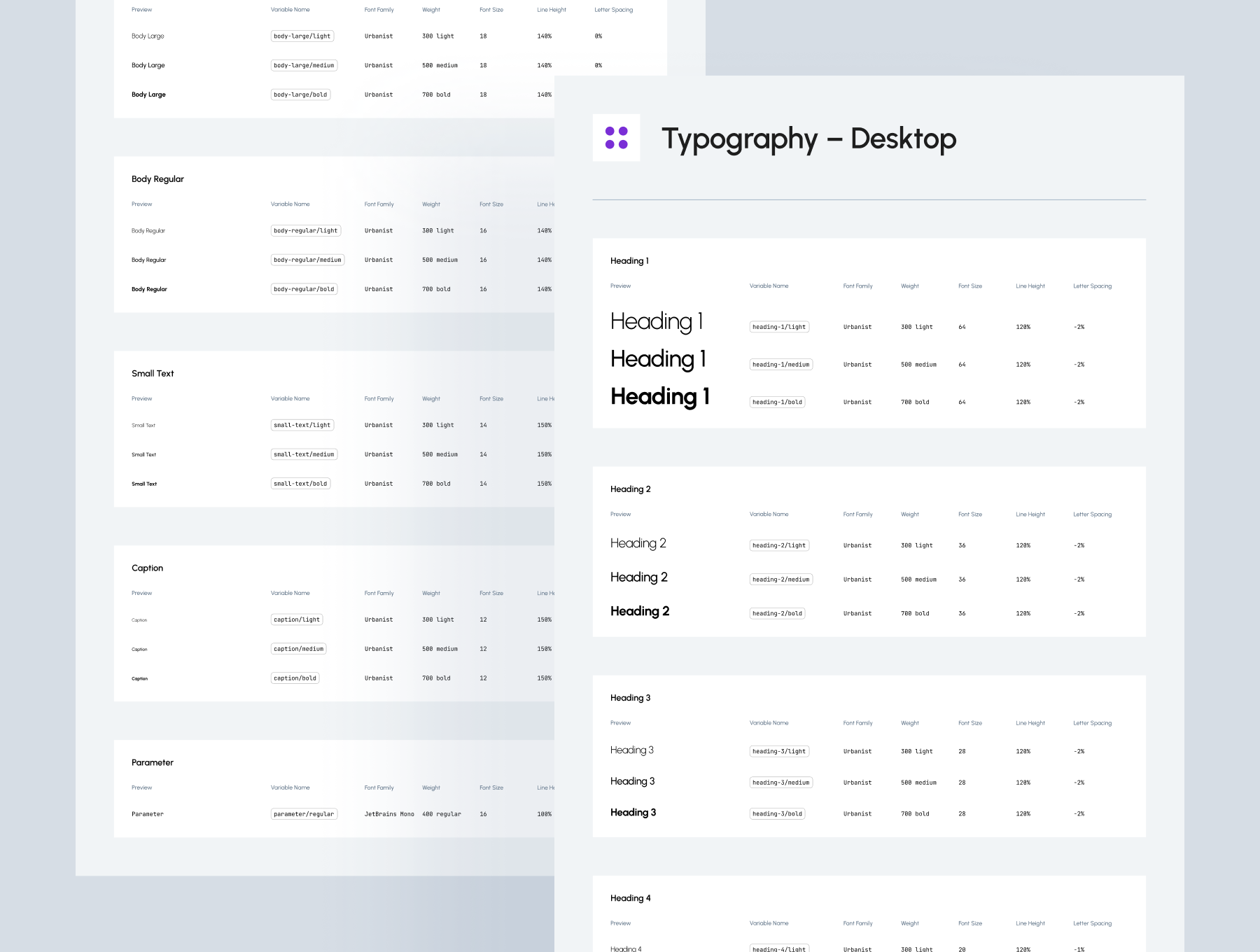Select the heading-2/light variable chip
Viewport: 1260px width, 952px height.
coord(779,545)
